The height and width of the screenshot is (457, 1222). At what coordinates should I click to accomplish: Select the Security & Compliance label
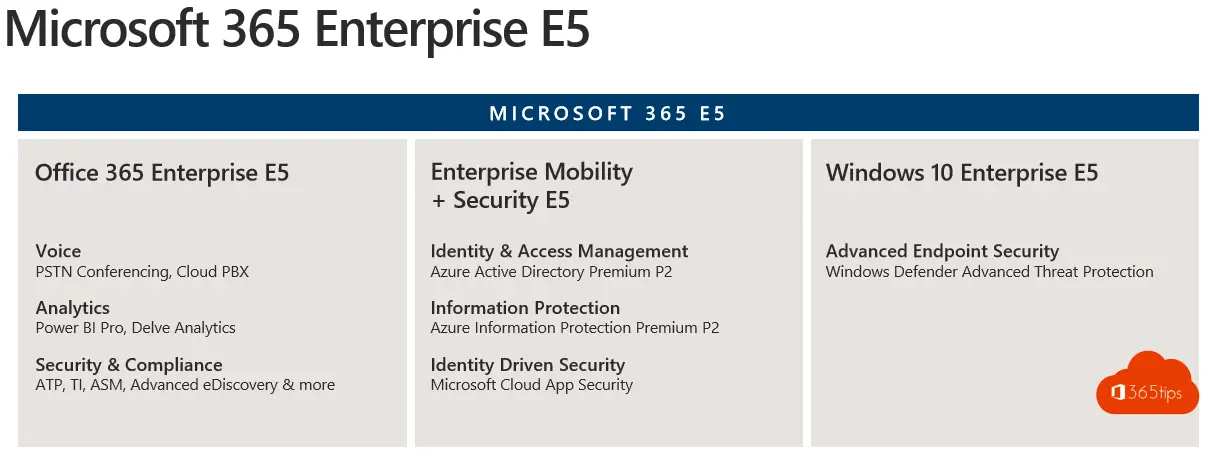click(x=129, y=365)
